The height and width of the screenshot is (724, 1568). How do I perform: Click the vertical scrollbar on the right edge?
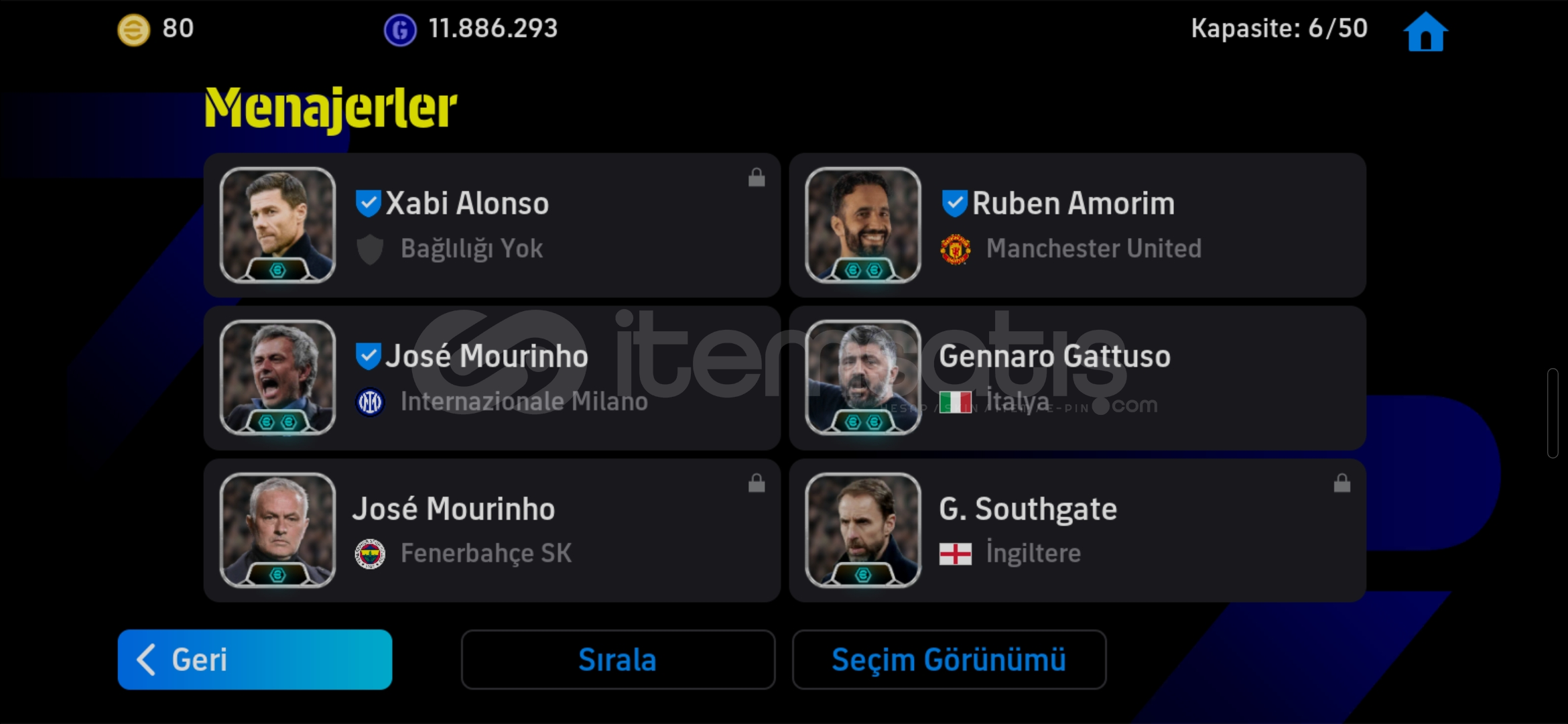pos(1553,413)
